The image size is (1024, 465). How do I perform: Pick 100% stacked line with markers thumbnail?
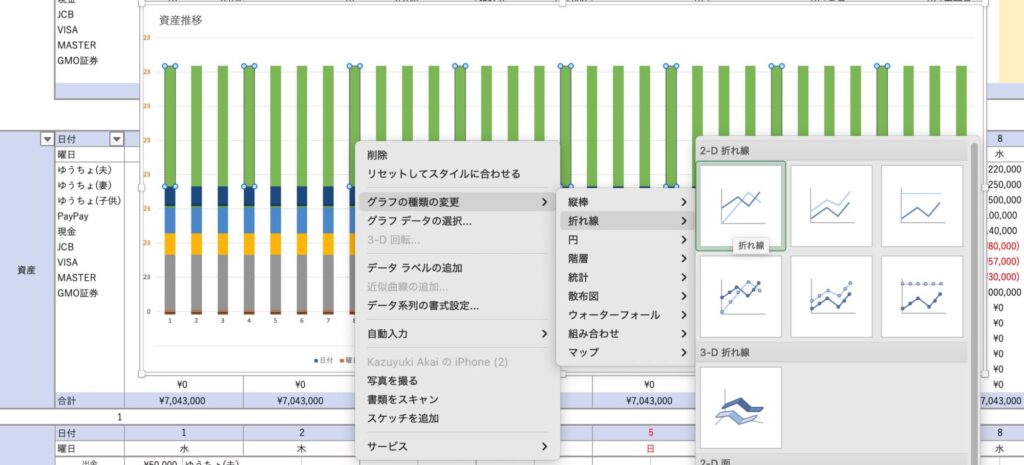click(x=921, y=296)
